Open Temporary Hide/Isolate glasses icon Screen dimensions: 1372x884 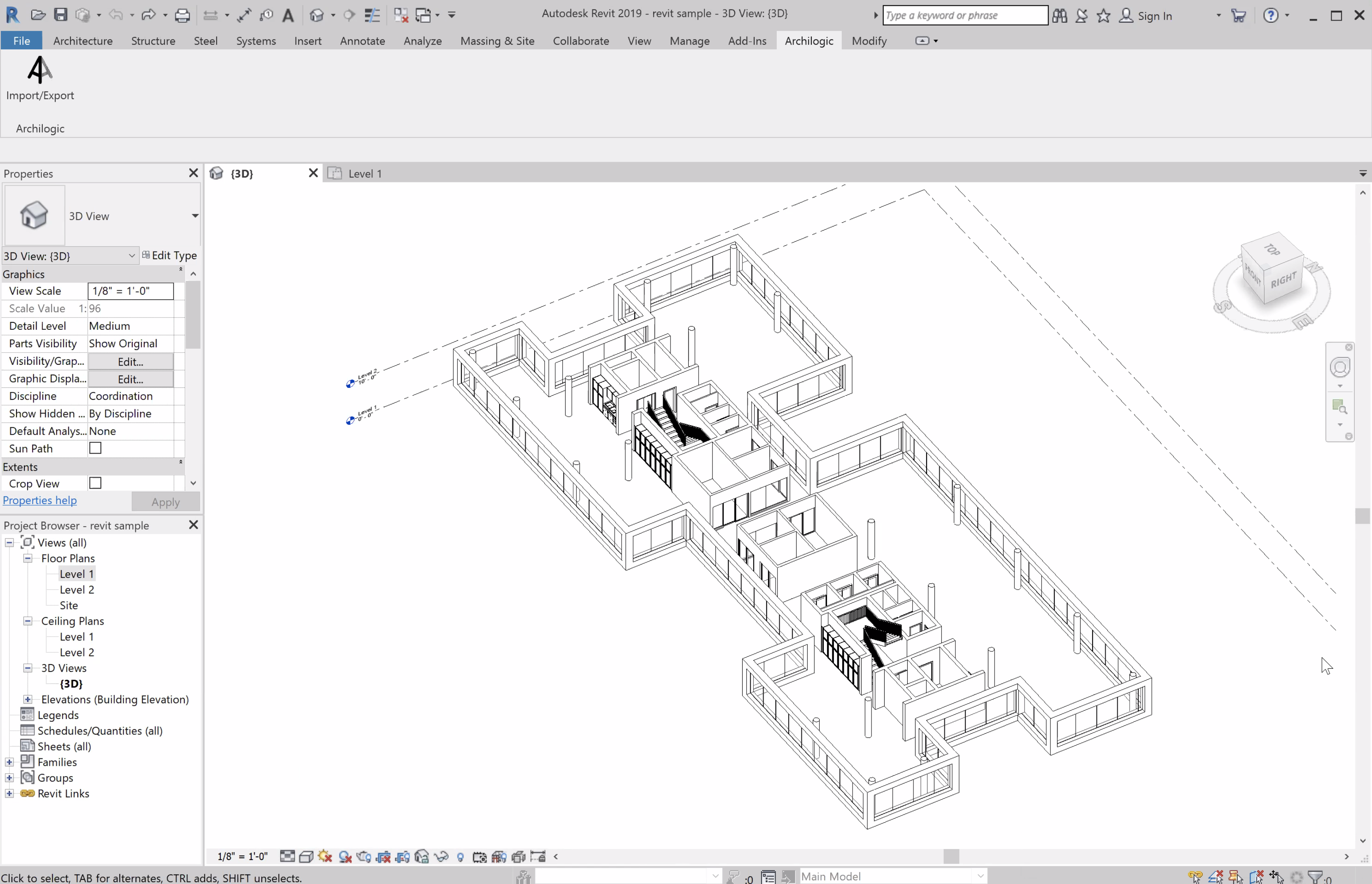(x=442, y=856)
